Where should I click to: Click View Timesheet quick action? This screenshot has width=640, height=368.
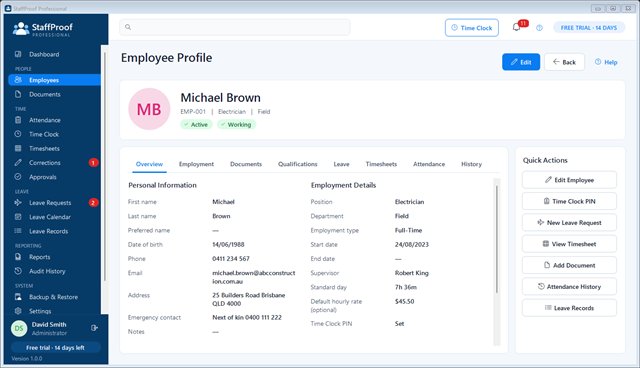[x=569, y=244]
